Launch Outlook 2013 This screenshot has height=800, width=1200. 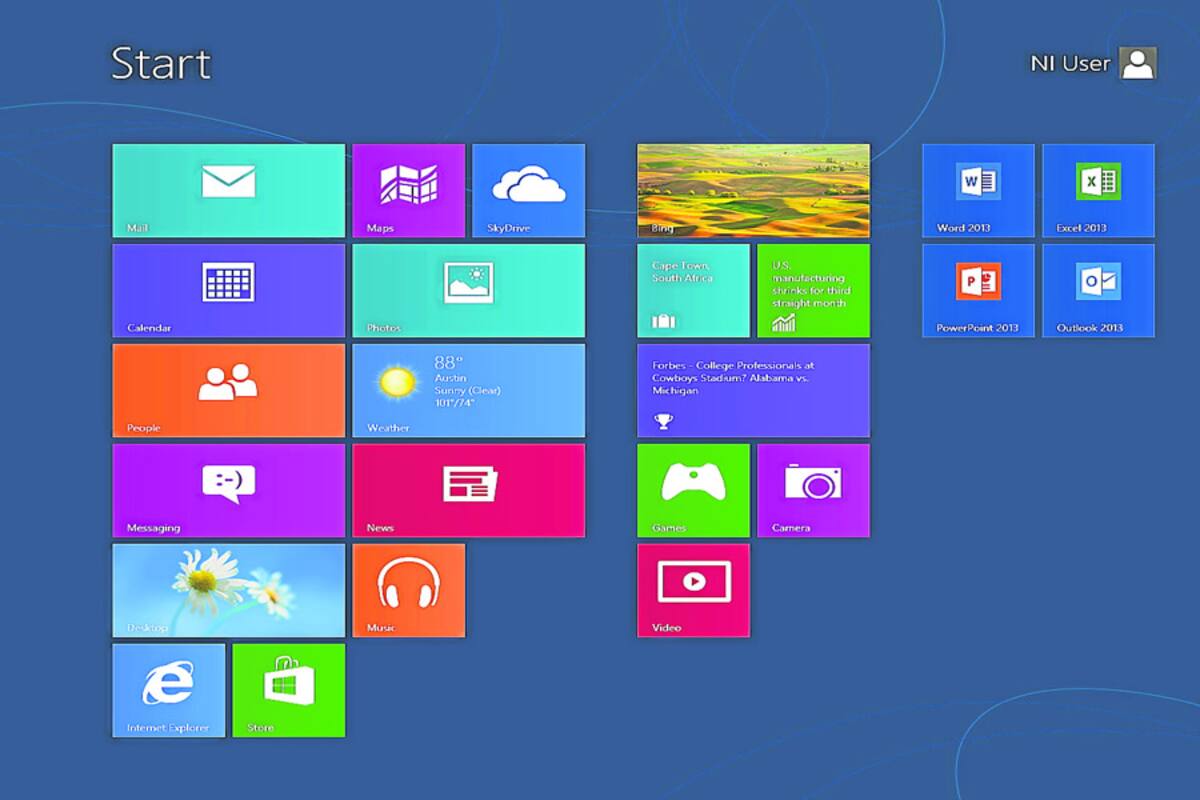coord(1098,290)
